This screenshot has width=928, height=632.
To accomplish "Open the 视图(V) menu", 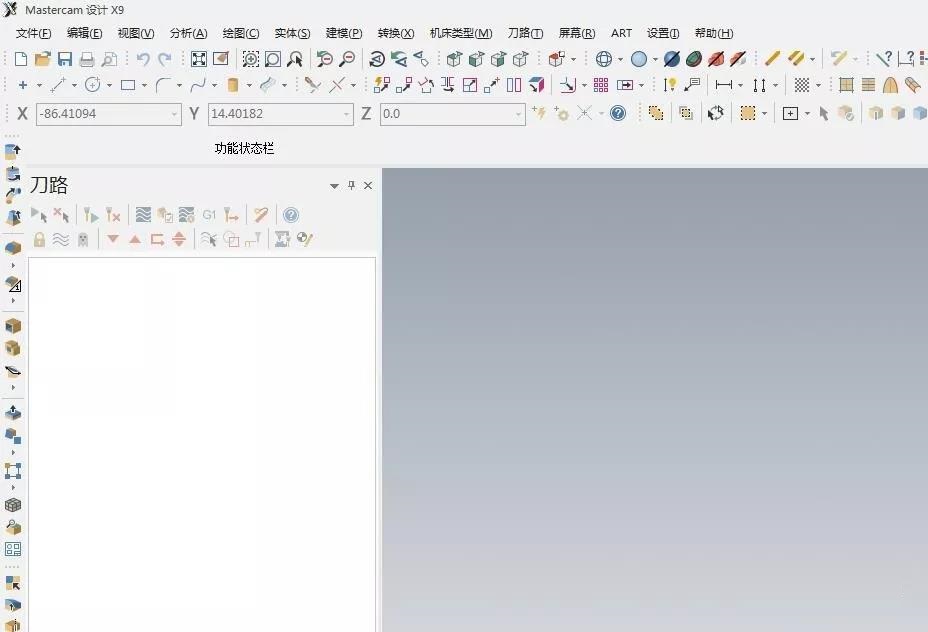I will click(136, 33).
